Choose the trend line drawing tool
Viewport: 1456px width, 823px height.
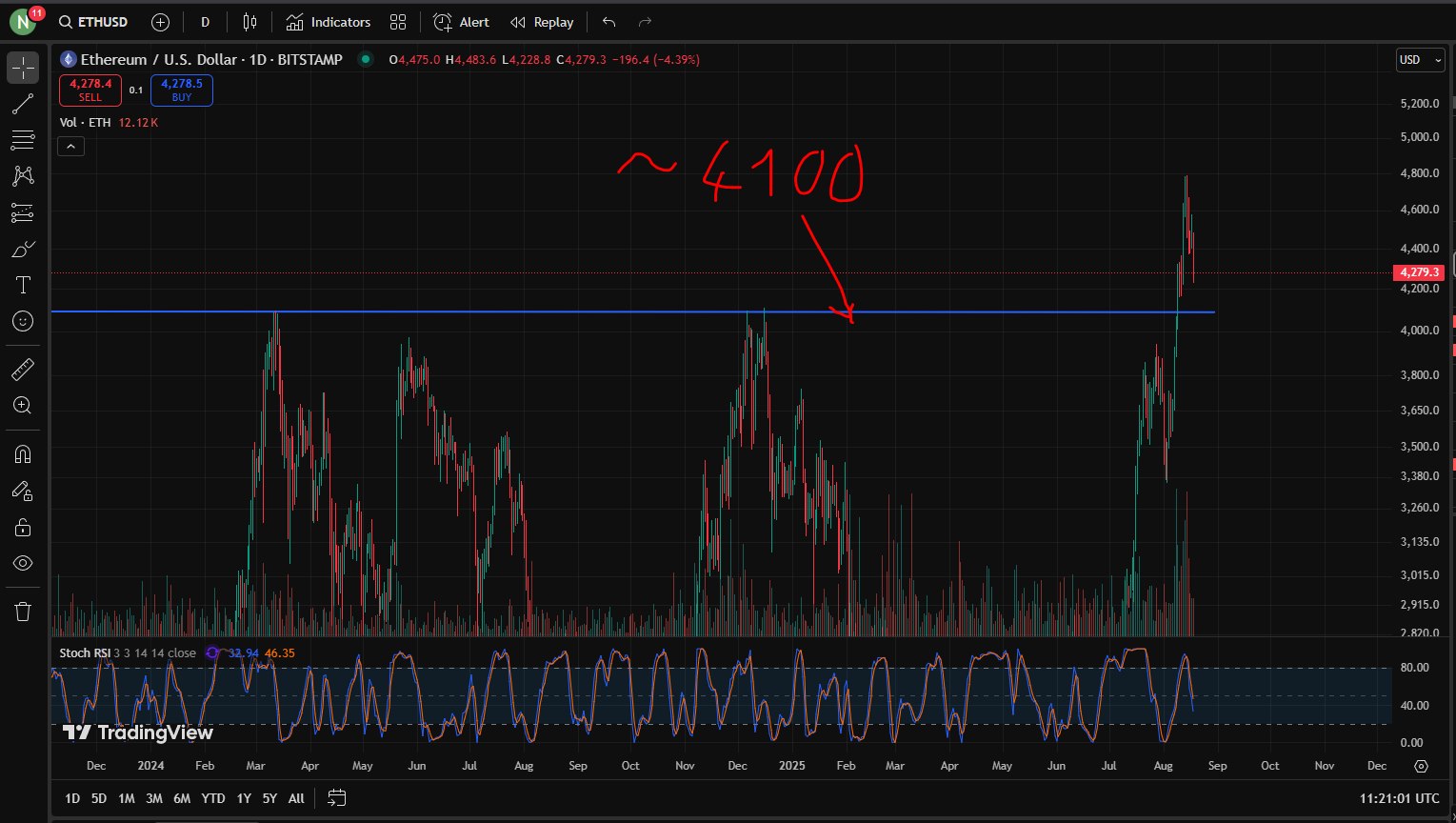click(x=23, y=104)
